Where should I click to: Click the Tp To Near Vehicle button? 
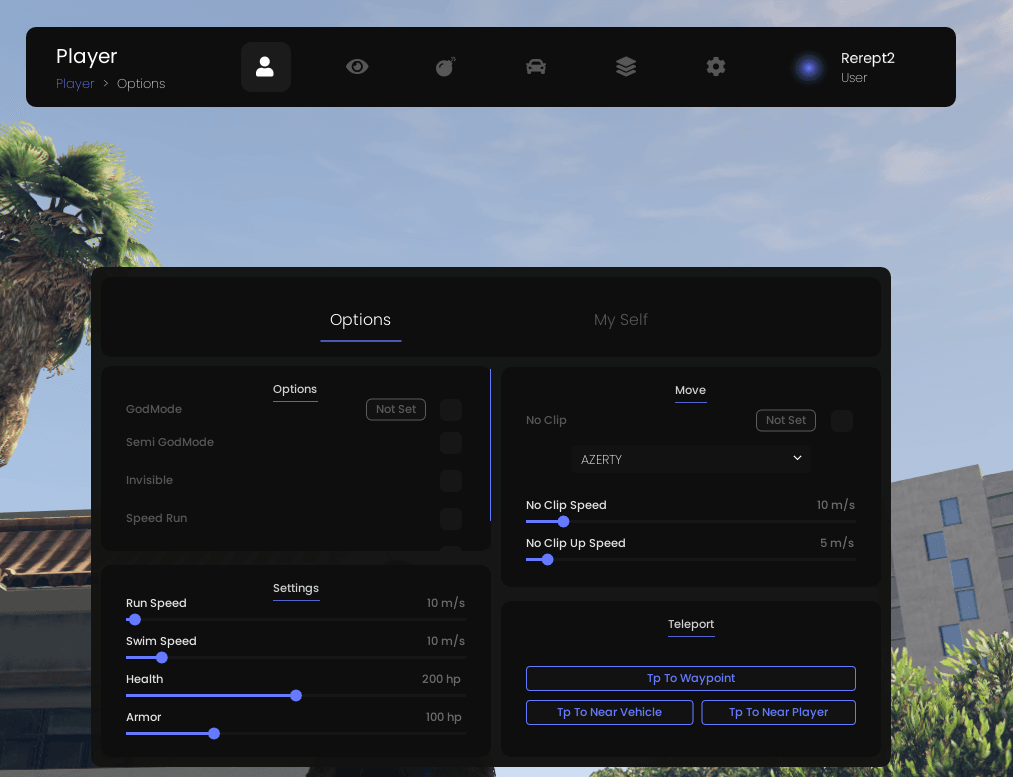[x=609, y=712]
